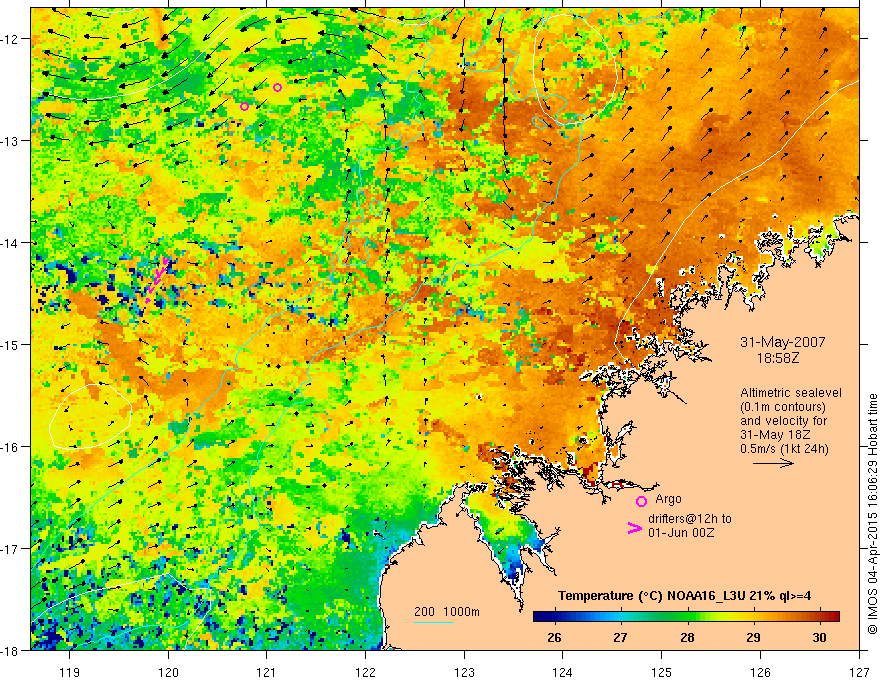Click the temperature color bar
The width and height of the screenshot is (880, 680).
[x=686, y=616]
